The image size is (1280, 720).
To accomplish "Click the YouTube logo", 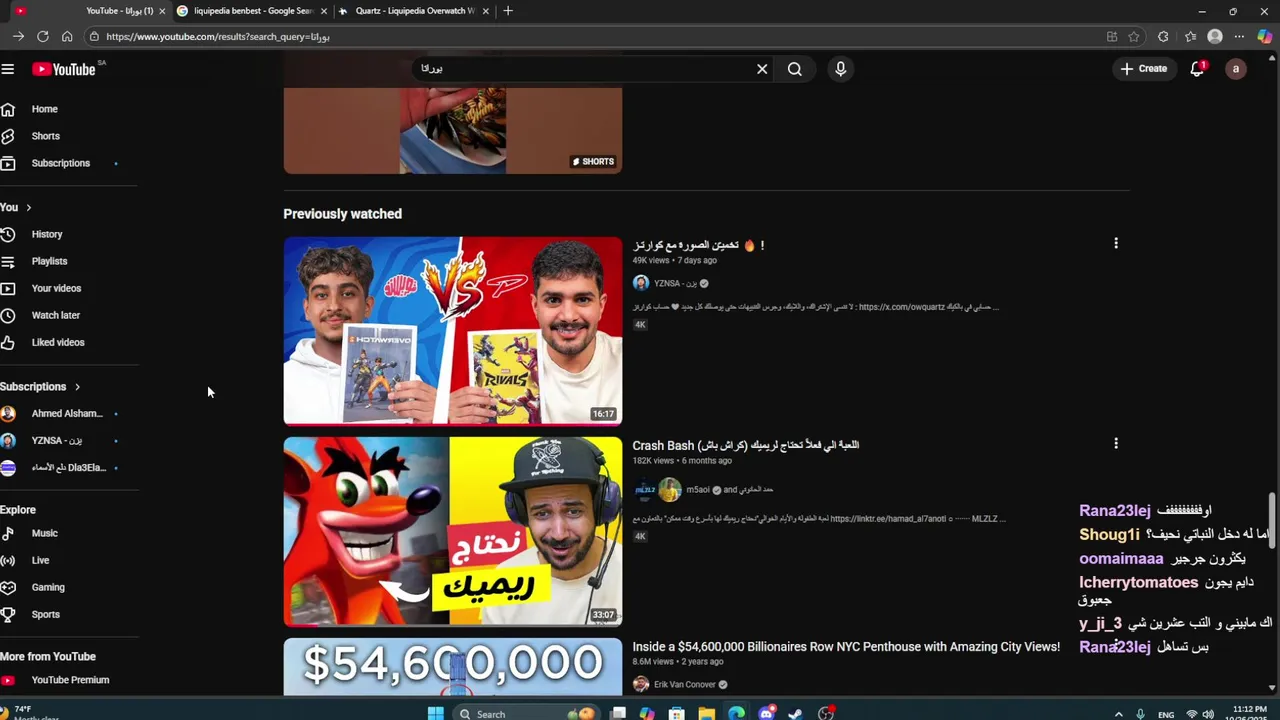I will 64,69.
